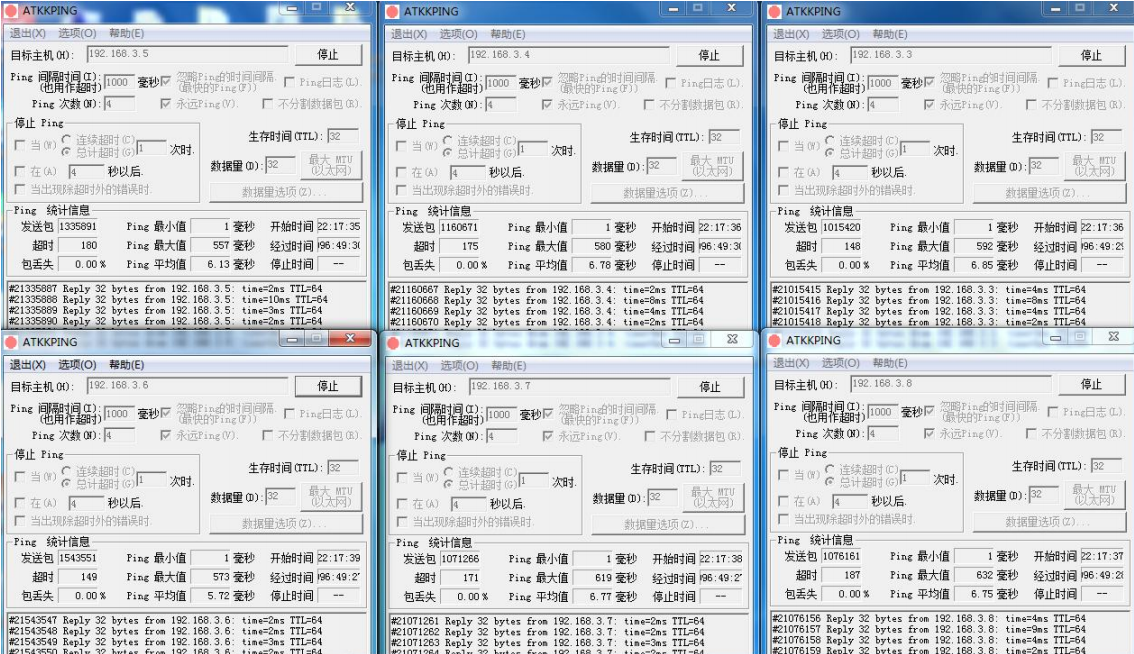Screen dimensions: 1134x654
Task: Click 发送包 value 1335891 in 192.168.3.5 window
Action: click(x=77, y=226)
